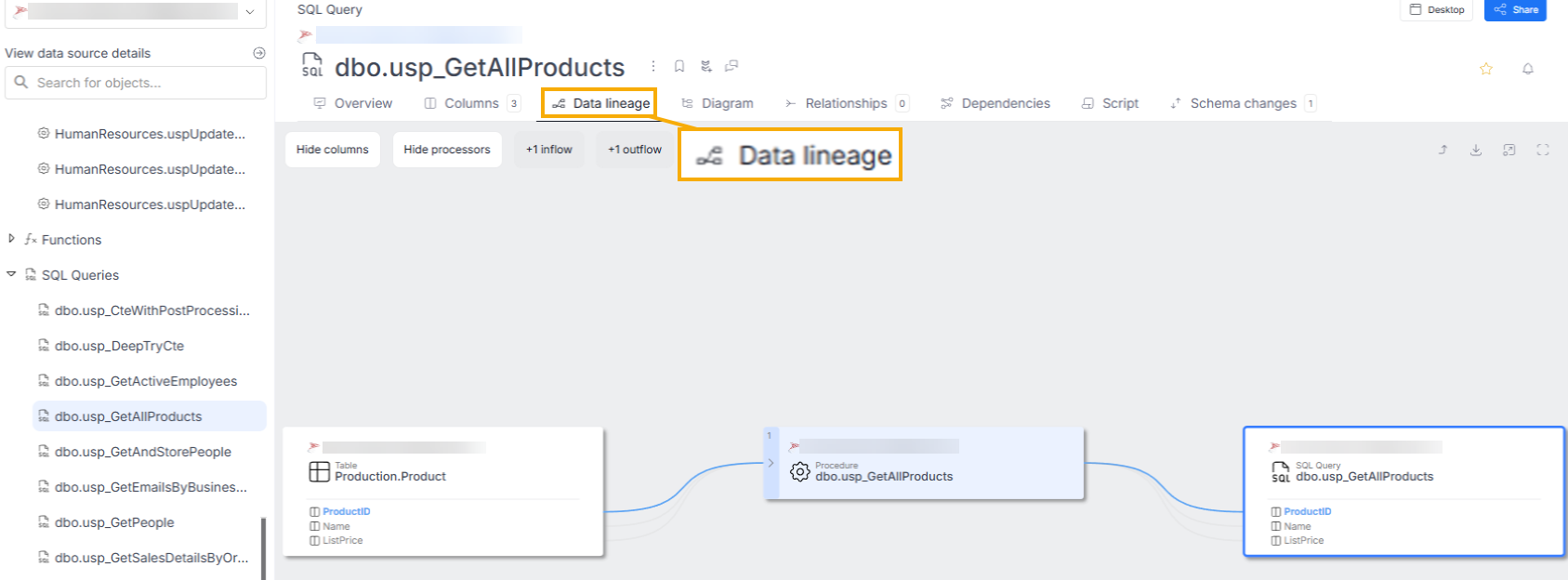This screenshot has width=1568, height=580.
Task: Select dbo.usp_CteWithPostProcessi... in tree
Action: pyautogui.click(x=149, y=310)
